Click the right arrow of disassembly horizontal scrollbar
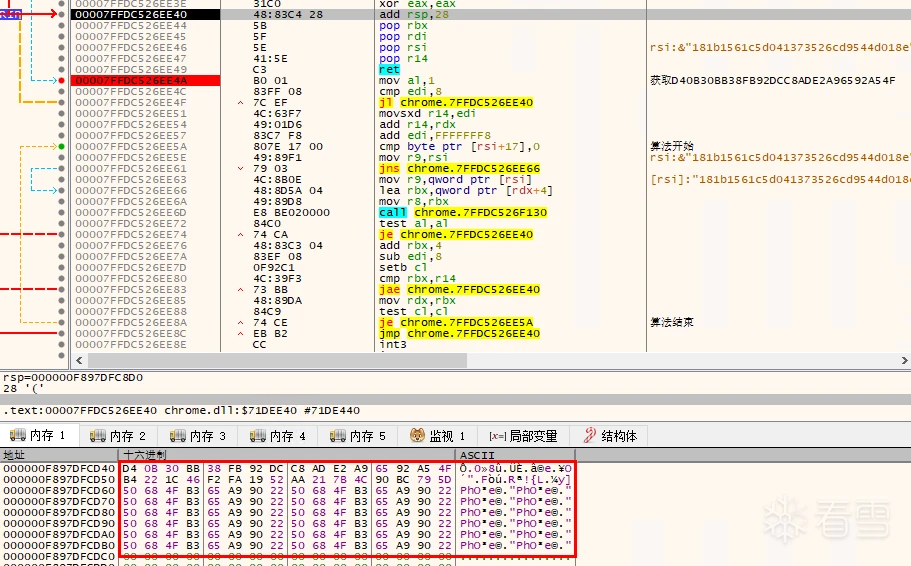The height and width of the screenshot is (566, 911). [904, 360]
